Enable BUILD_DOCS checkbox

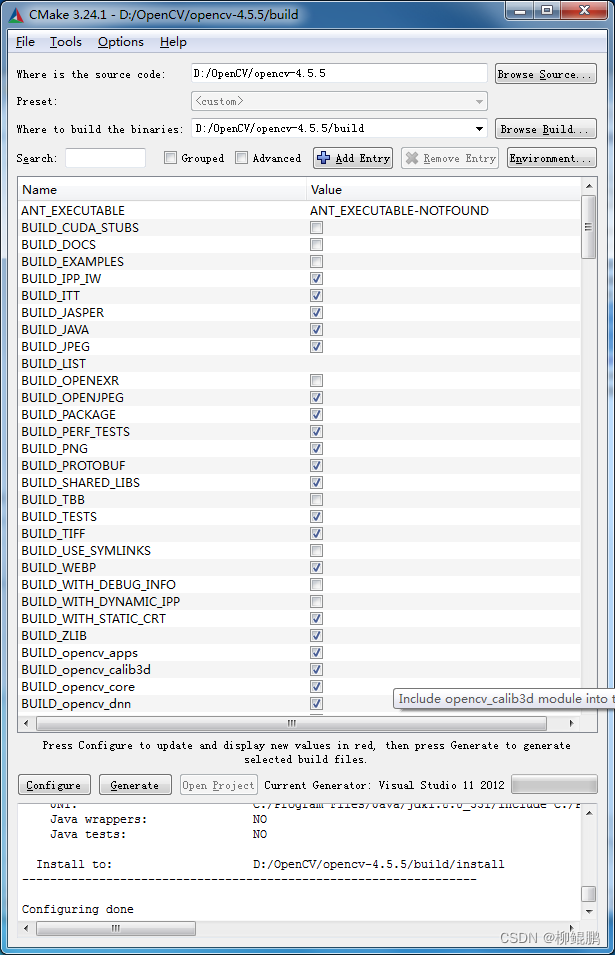point(317,245)
